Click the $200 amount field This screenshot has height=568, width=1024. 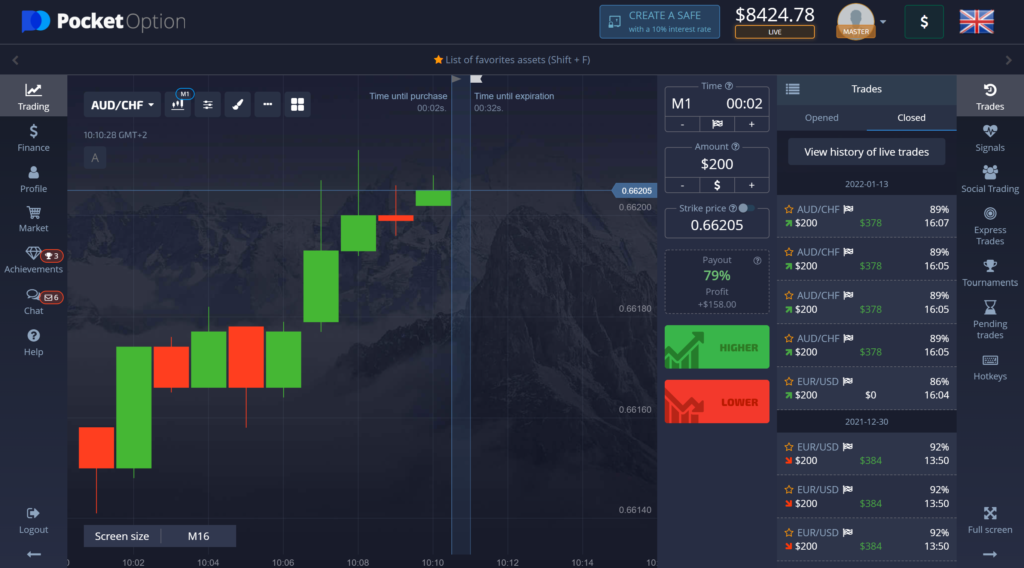pos(716,165)
